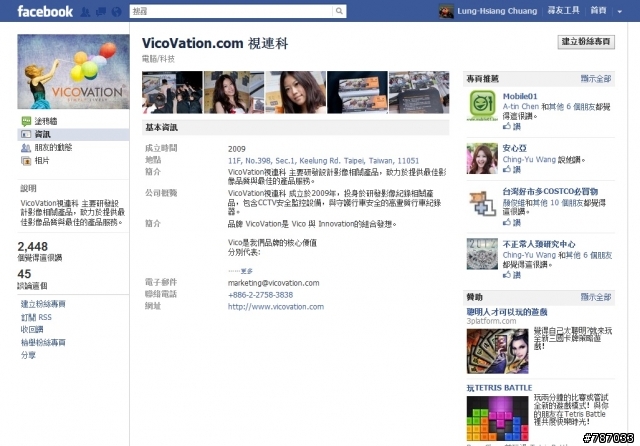This screenshot has height=446, width=640.
Task: Open 台灣好市多COSTCO必買物 page icon
Action: (x=482, y=203)
